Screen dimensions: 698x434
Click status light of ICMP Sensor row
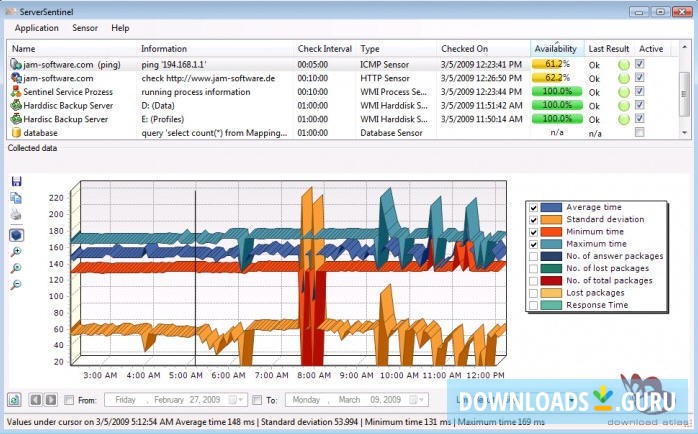(x=624, y=65)
